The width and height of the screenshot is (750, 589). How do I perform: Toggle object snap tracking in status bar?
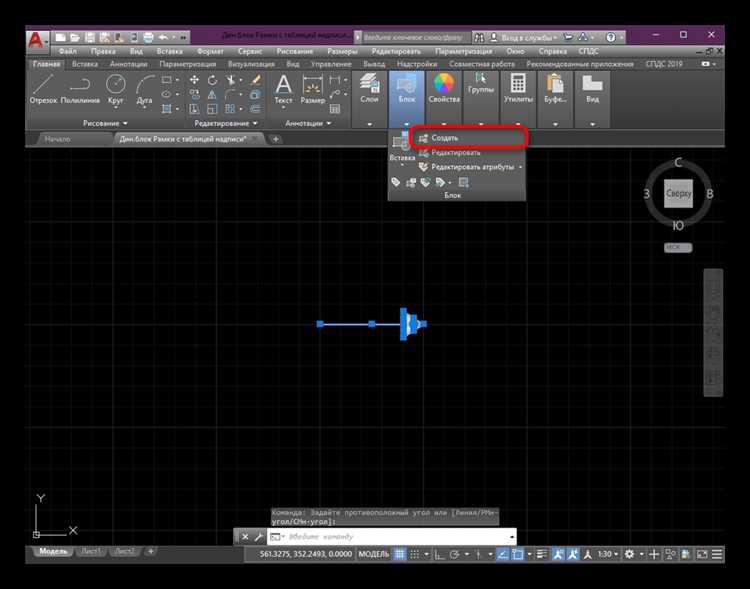coord(502,554)
